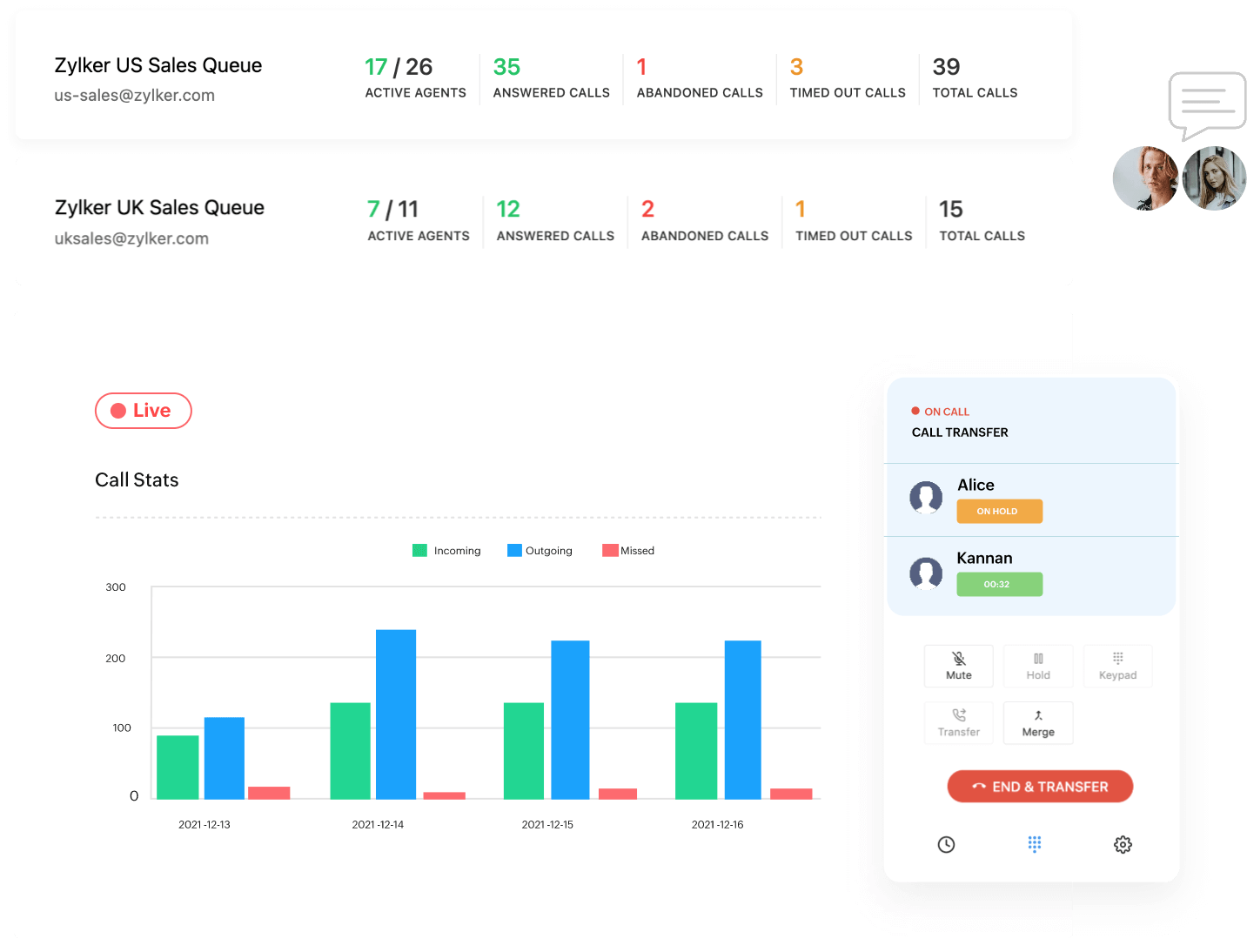This screenshot has width=1247, height=952.
Task: Open the blue dialpad icon
Action: (1035, 844)
